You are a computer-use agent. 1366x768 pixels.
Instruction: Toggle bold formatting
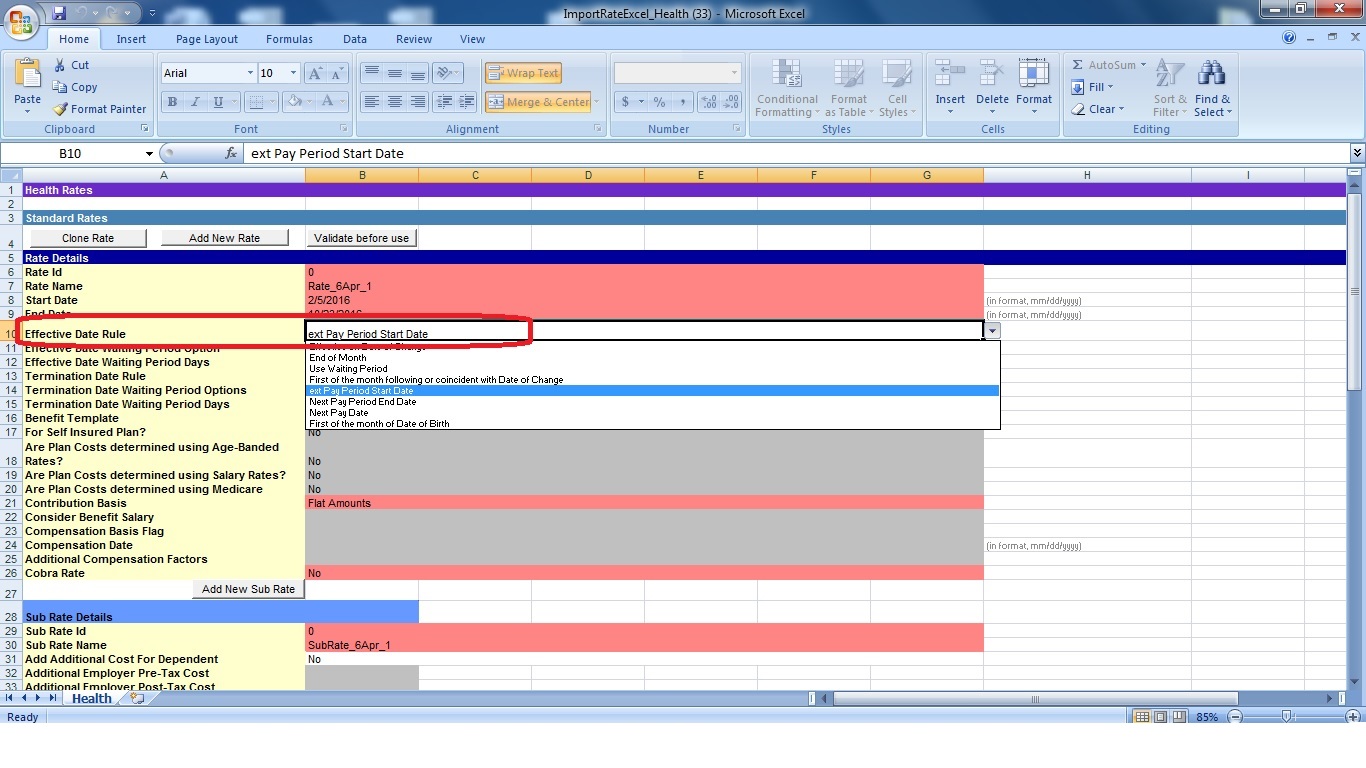pos(172,102)
